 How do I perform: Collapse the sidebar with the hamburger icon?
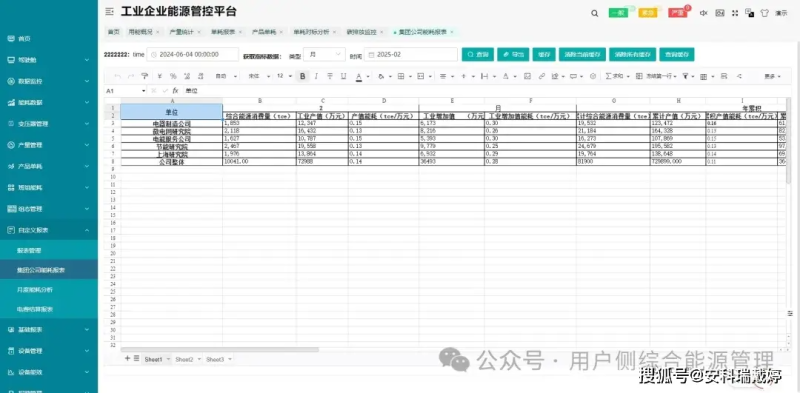(x=109, y=12)
